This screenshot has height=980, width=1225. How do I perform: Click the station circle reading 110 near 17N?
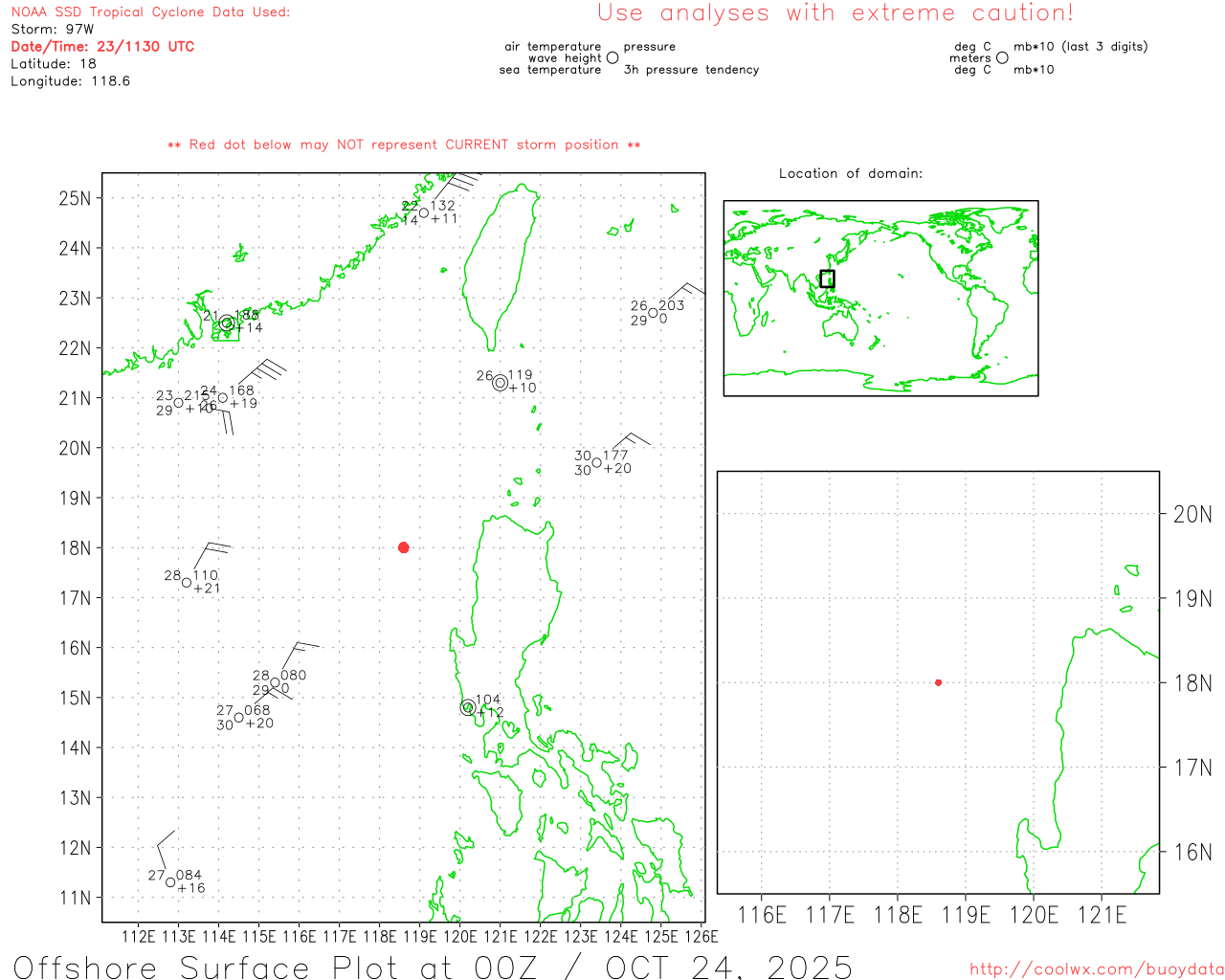(187, 583)
